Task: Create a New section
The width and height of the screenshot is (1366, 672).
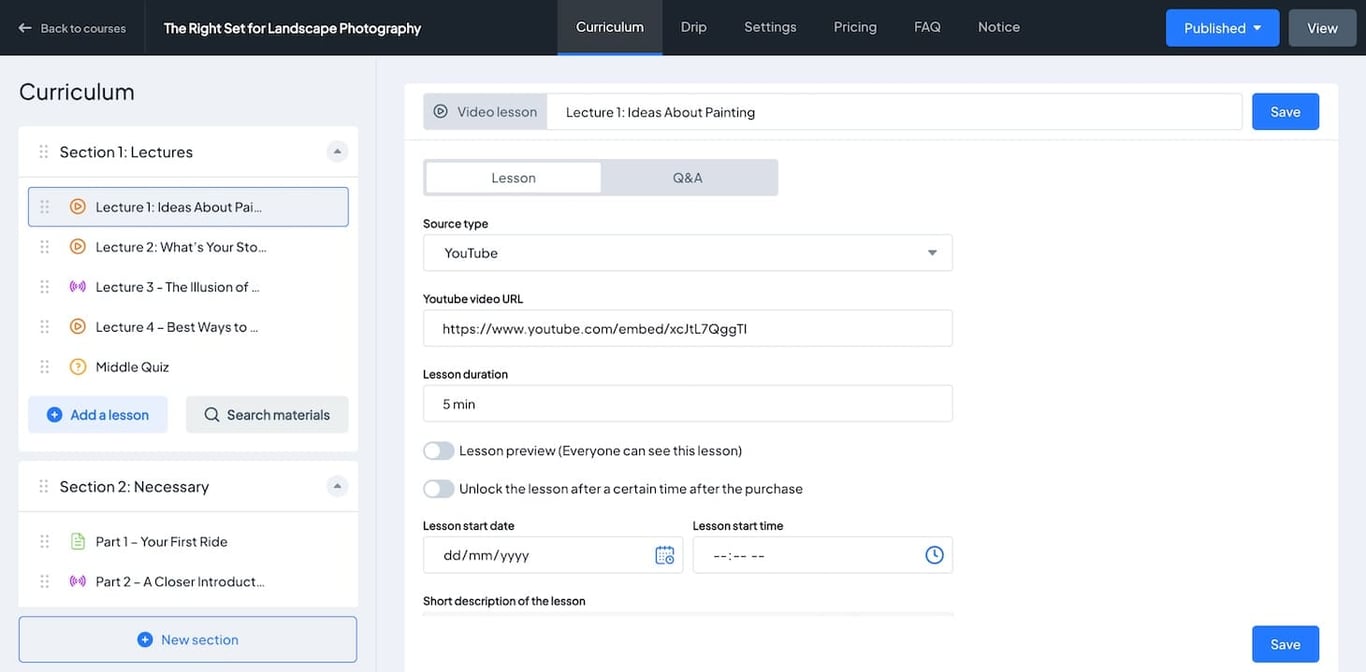Action: (187, 639)
